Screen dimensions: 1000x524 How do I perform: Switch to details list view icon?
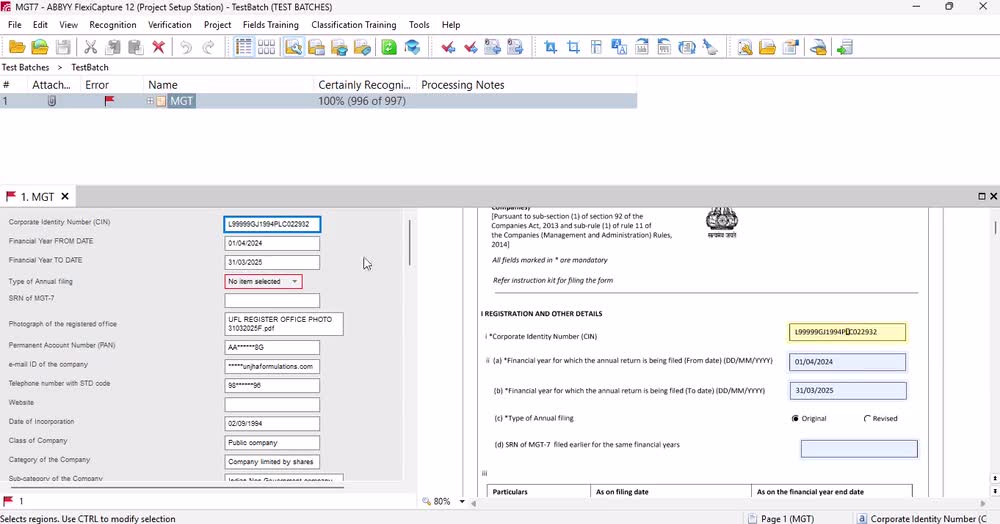tap(243, 47)
